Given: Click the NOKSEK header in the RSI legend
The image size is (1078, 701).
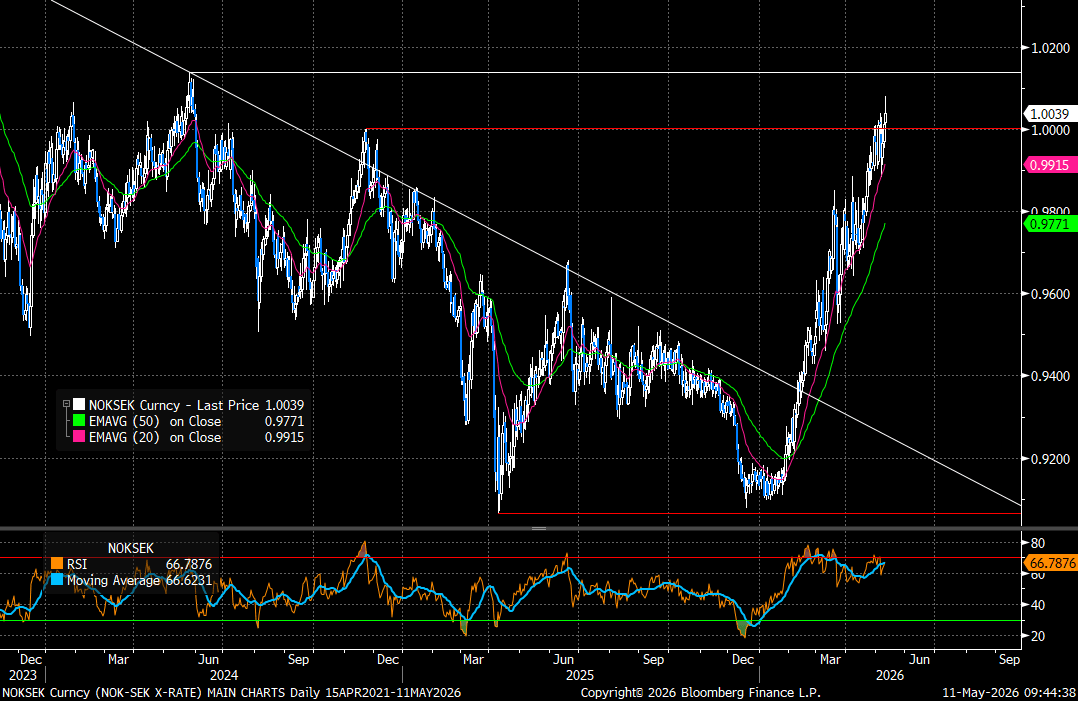Looking at the screenshot, I should tap(131, 548).
